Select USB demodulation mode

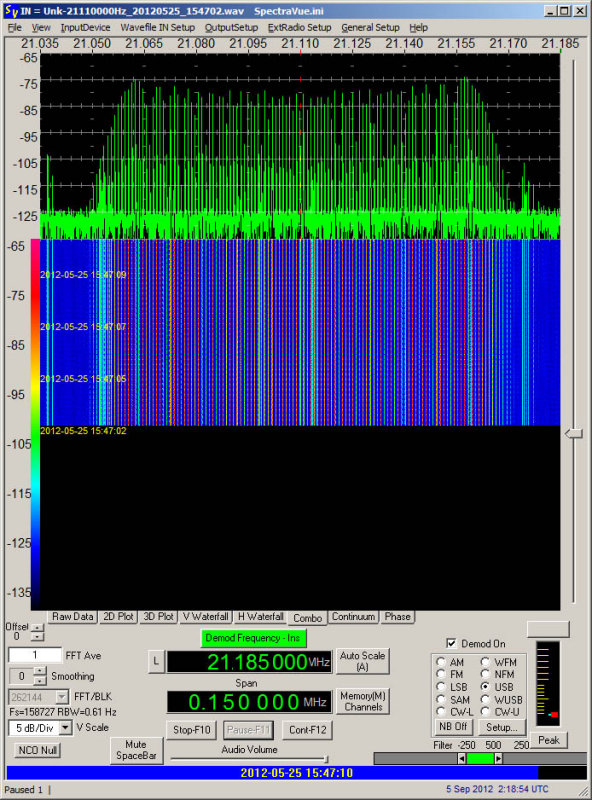tap(485, 687)
